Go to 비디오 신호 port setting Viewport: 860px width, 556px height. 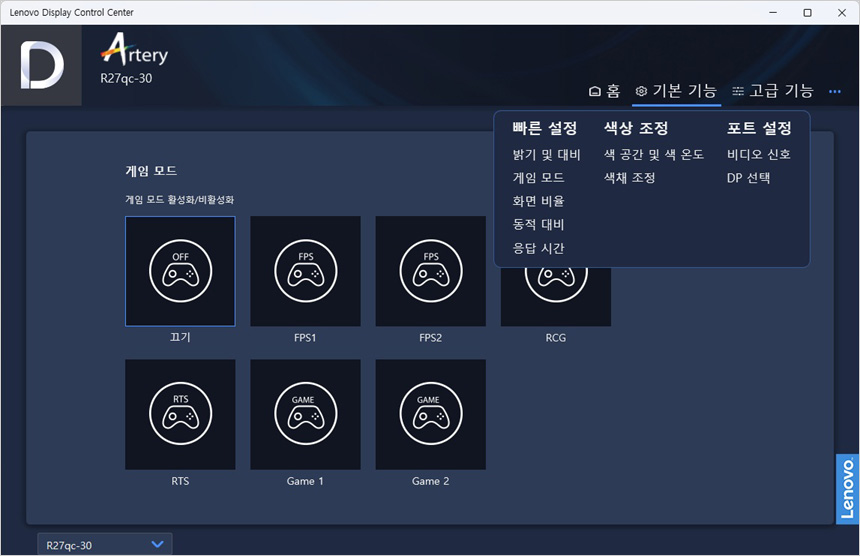point(758,155)
